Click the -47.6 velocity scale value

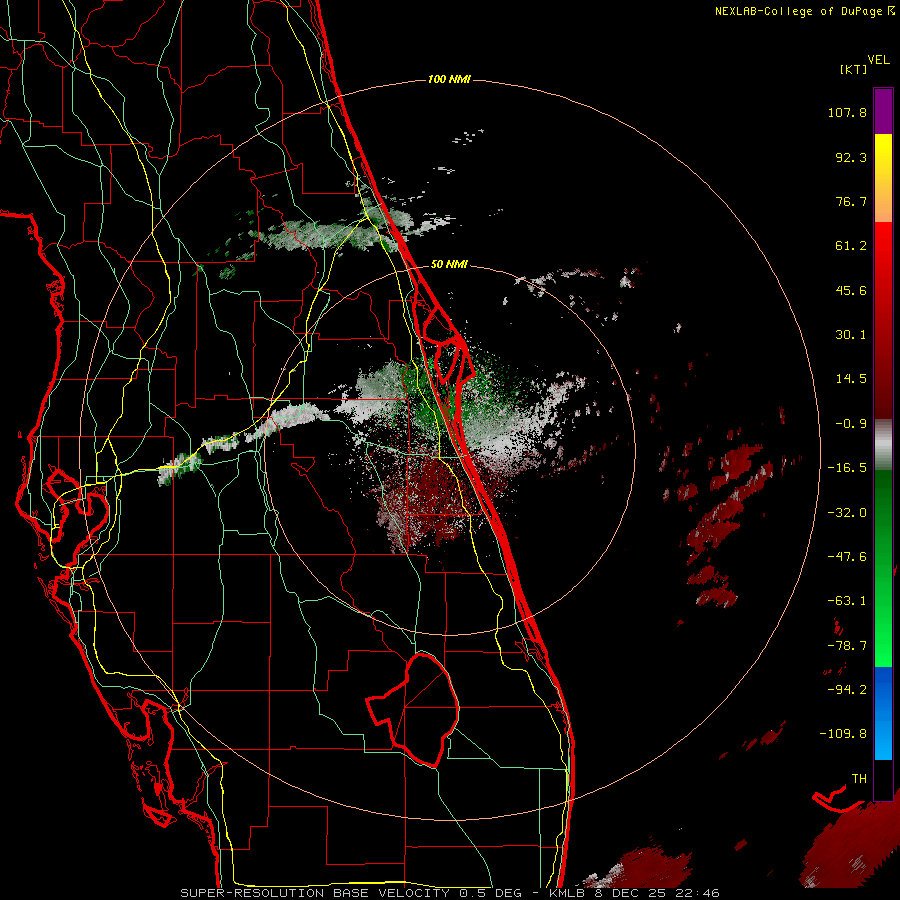[x=847, y=557]
